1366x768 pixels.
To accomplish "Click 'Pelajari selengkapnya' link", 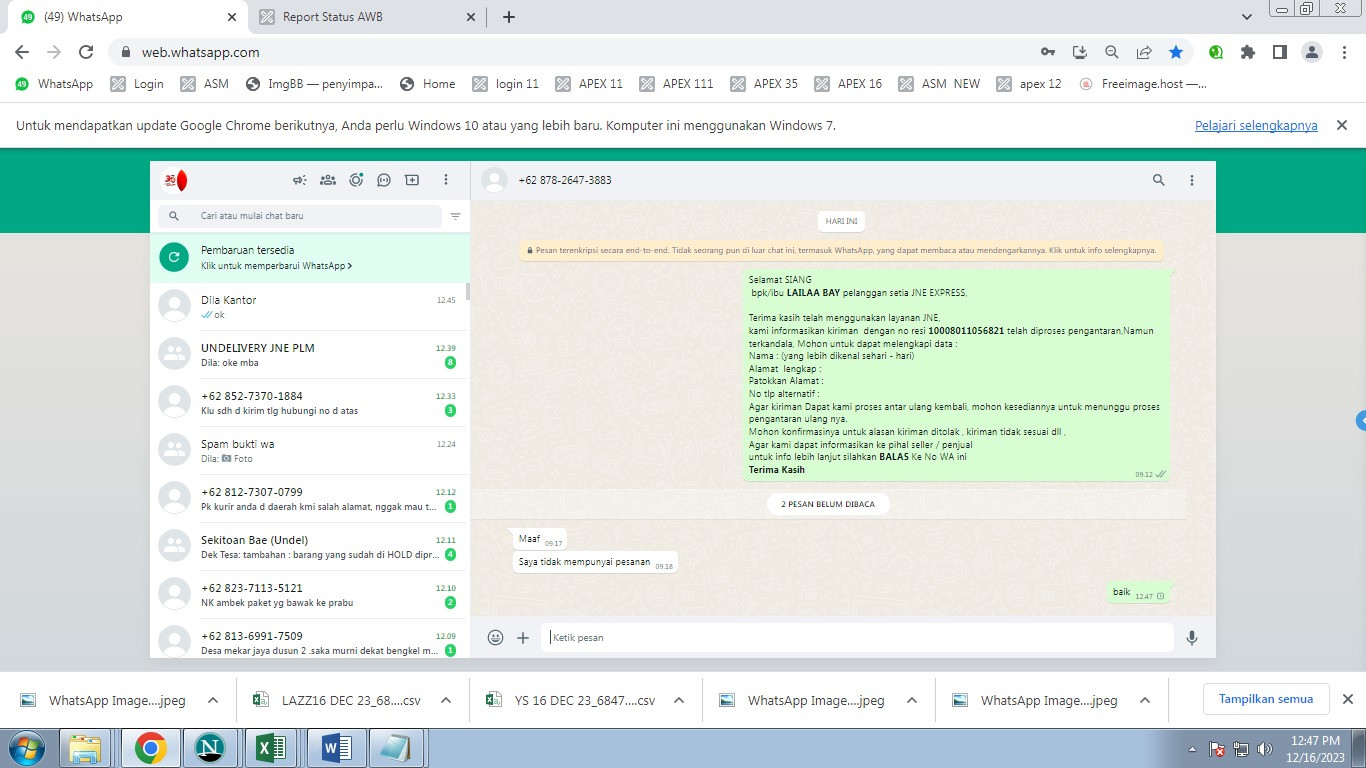I will click(x=1256, y=126).
